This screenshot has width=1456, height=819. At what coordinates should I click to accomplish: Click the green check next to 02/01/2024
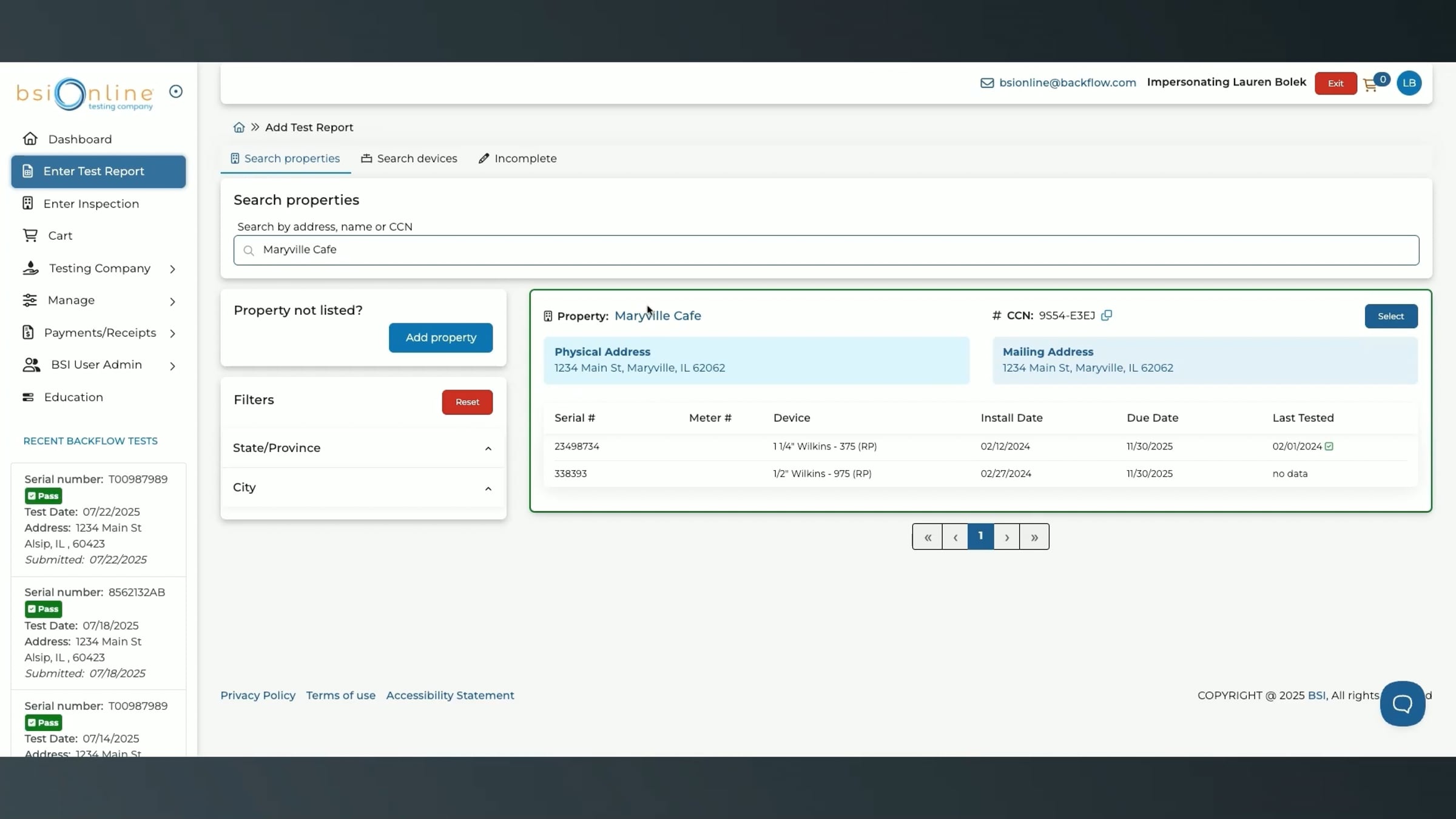coord(1329,447)
